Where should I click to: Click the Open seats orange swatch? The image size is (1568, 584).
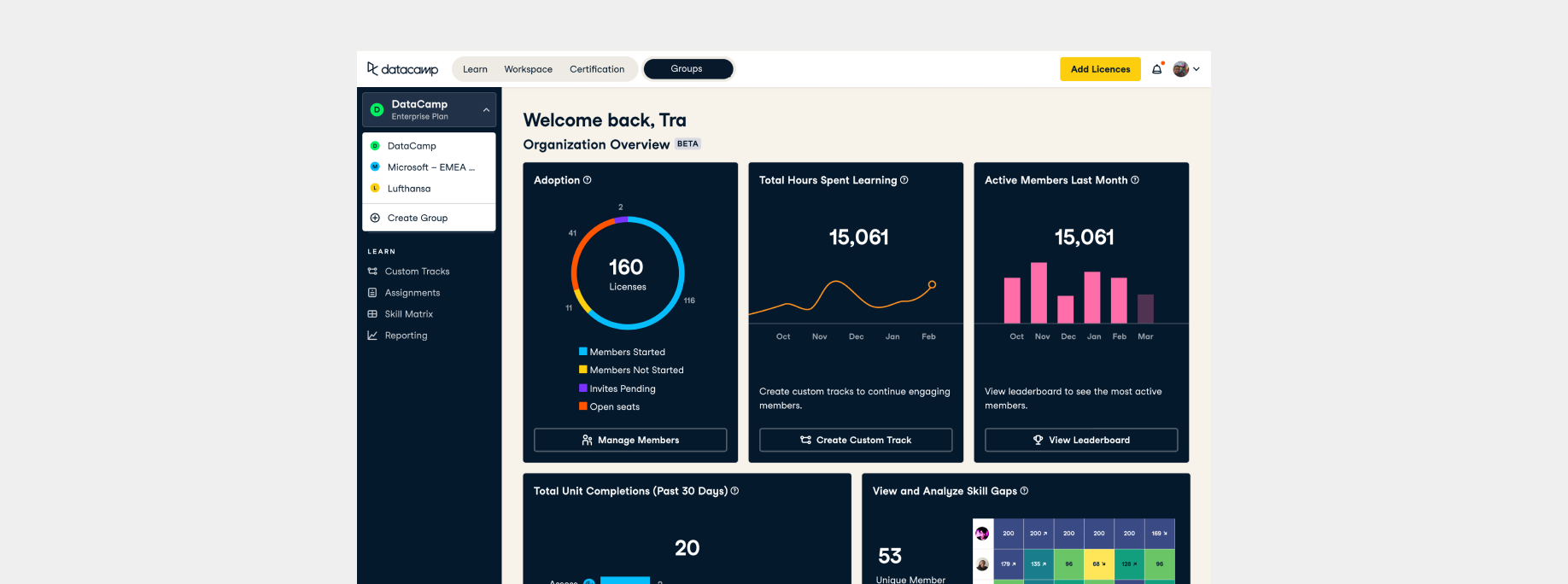click(583, 406)
